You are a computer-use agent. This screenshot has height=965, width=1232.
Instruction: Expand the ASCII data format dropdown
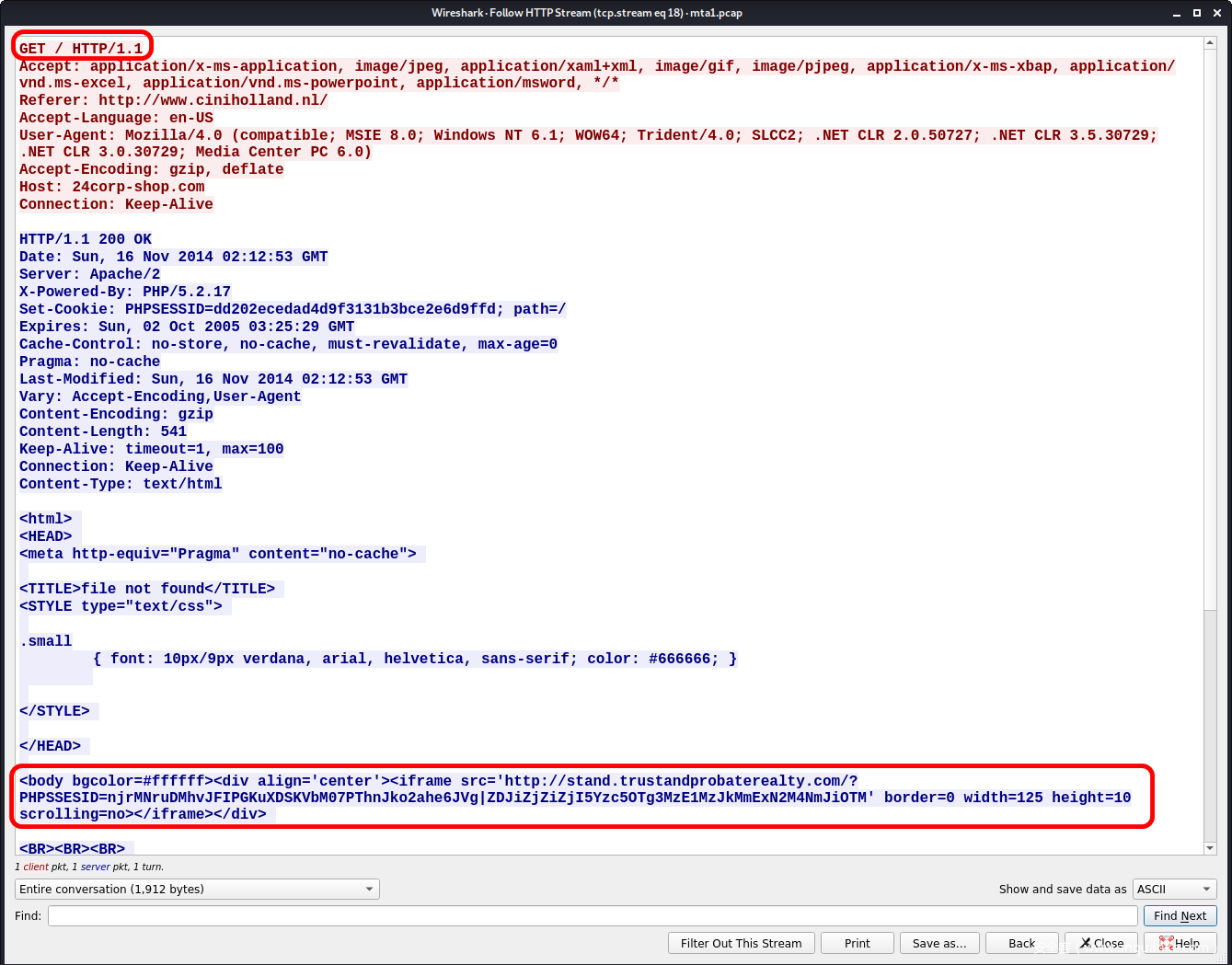tap(1174, 889)
